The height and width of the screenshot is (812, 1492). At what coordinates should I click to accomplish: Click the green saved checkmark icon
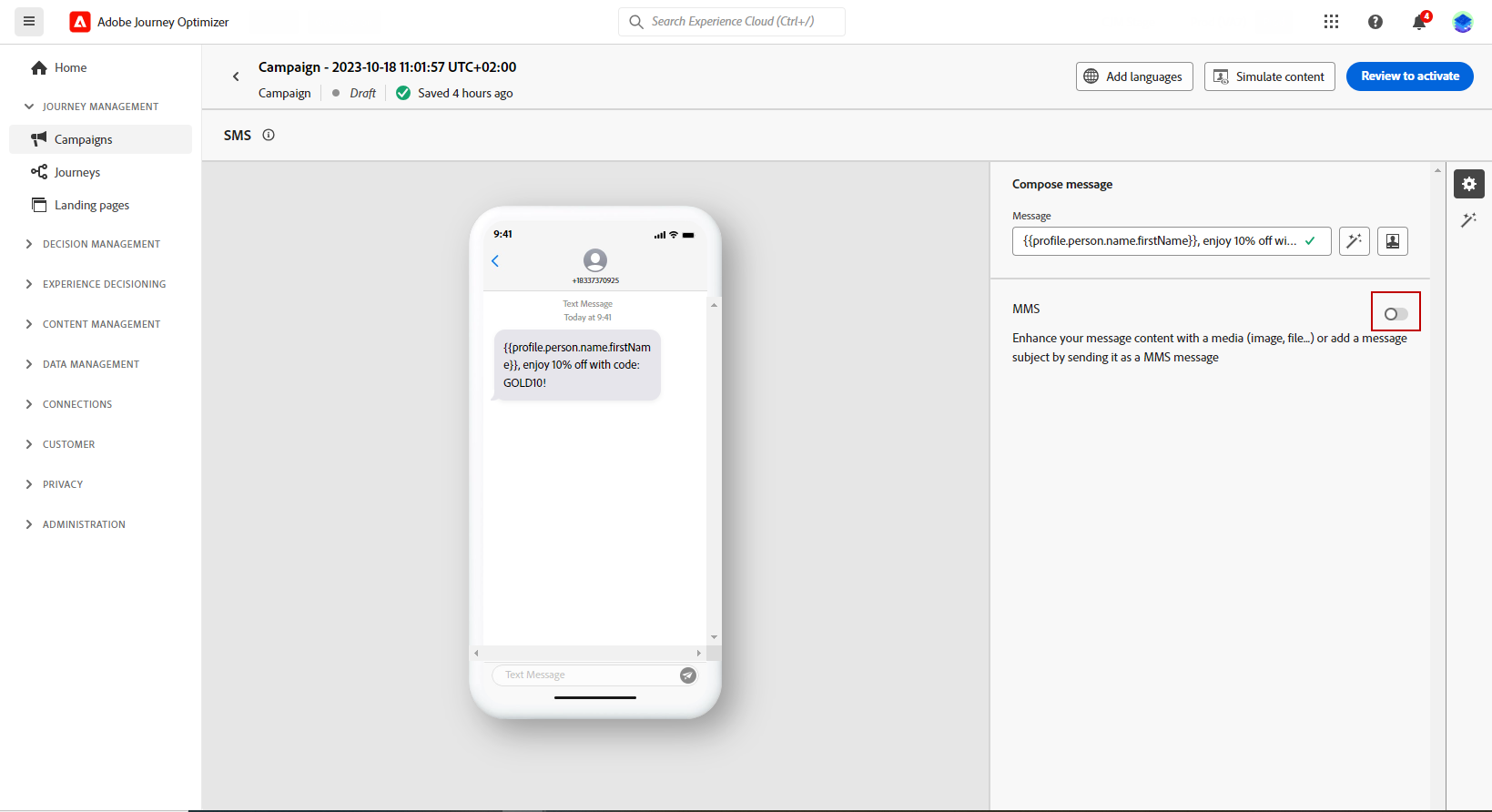[x=403, y=93]
